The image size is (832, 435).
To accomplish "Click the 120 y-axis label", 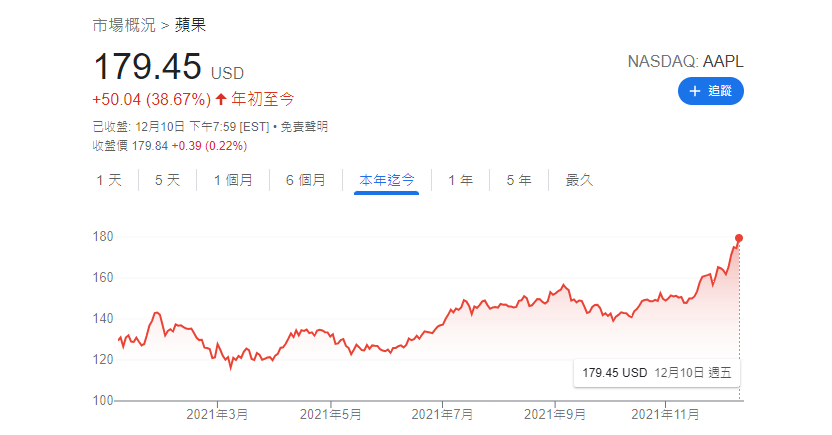I will [x=103, y=360].
